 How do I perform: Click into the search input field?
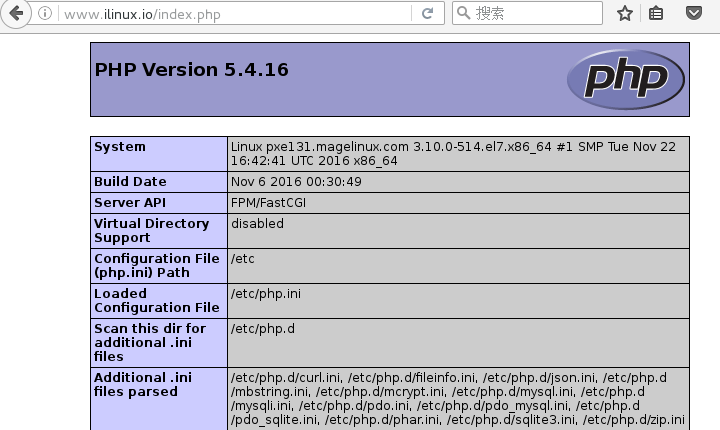pyautogui.click(x=535, y=14)
